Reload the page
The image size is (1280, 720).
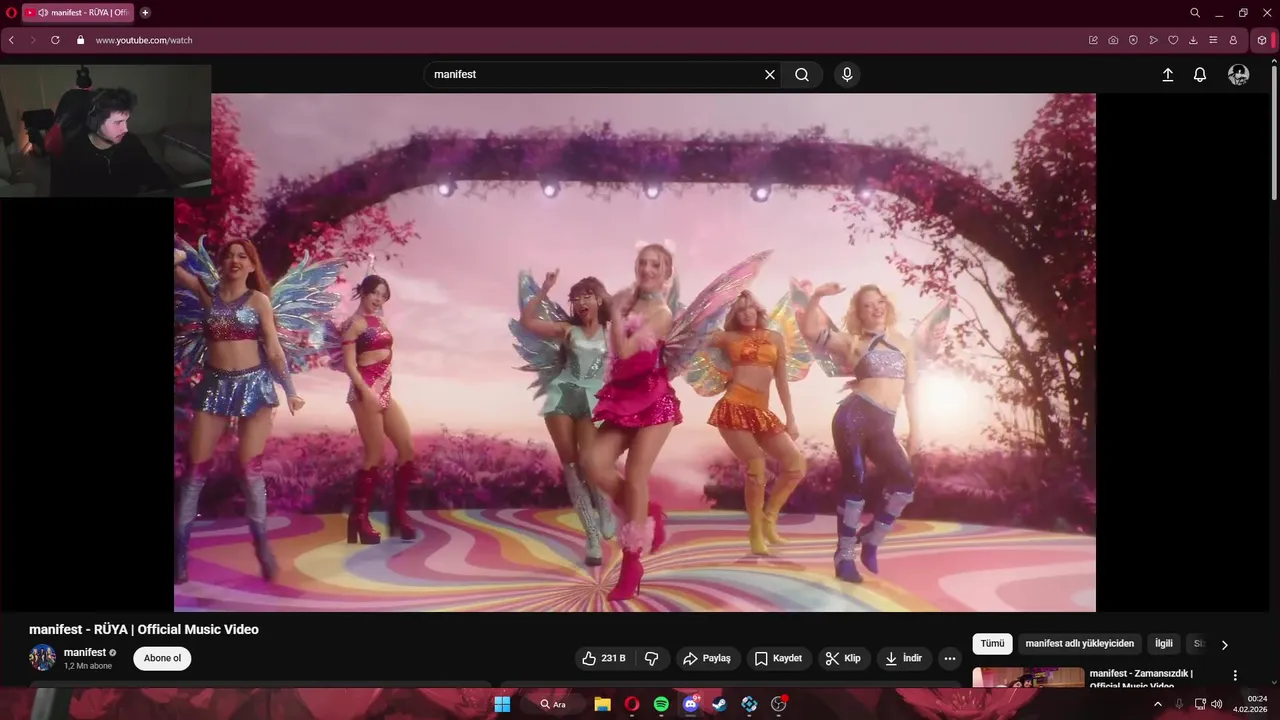pyautogui.click(x=55, y=40)
